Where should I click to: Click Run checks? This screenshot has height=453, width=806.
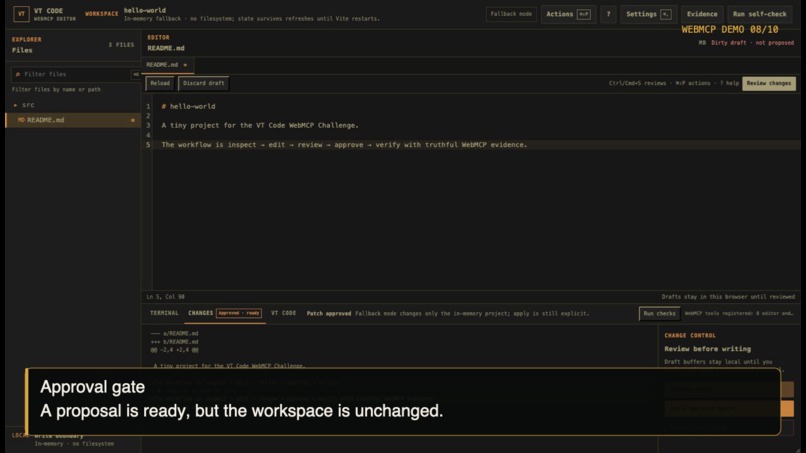pos(660,314)
